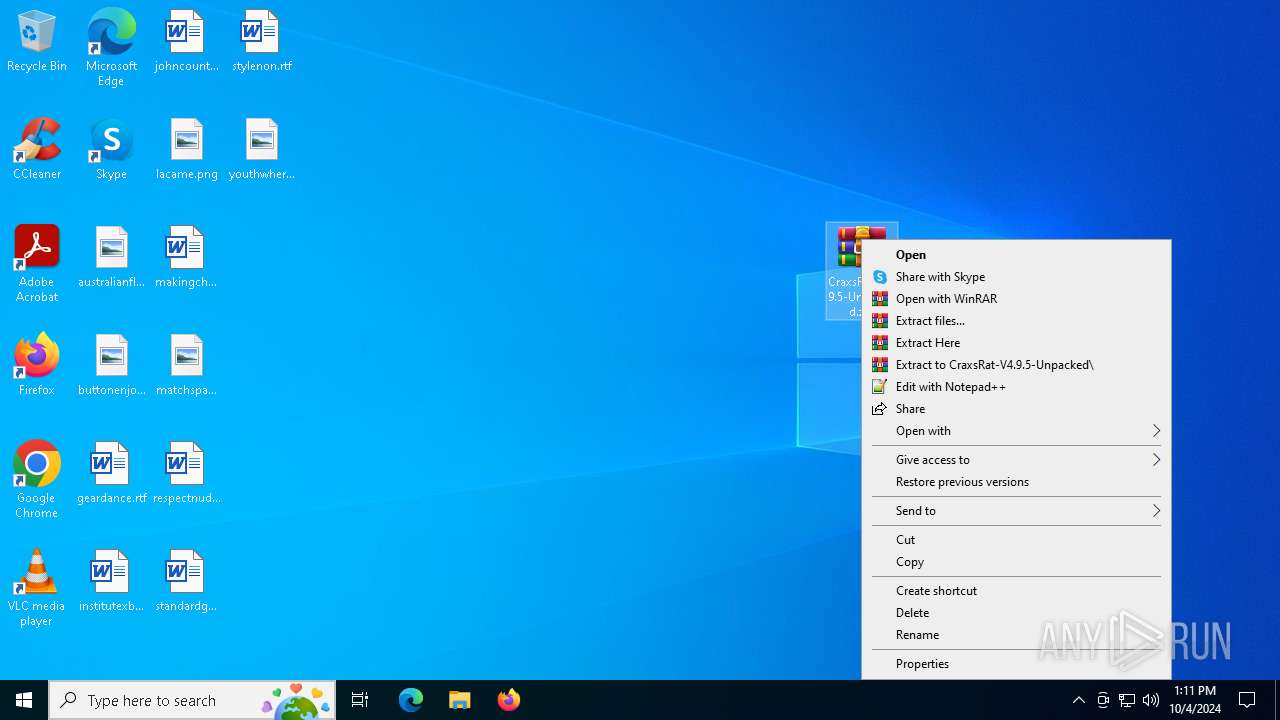
Task: Select the youthwher... image file icon
Action: pyautogui.click(x=261, y=149)
